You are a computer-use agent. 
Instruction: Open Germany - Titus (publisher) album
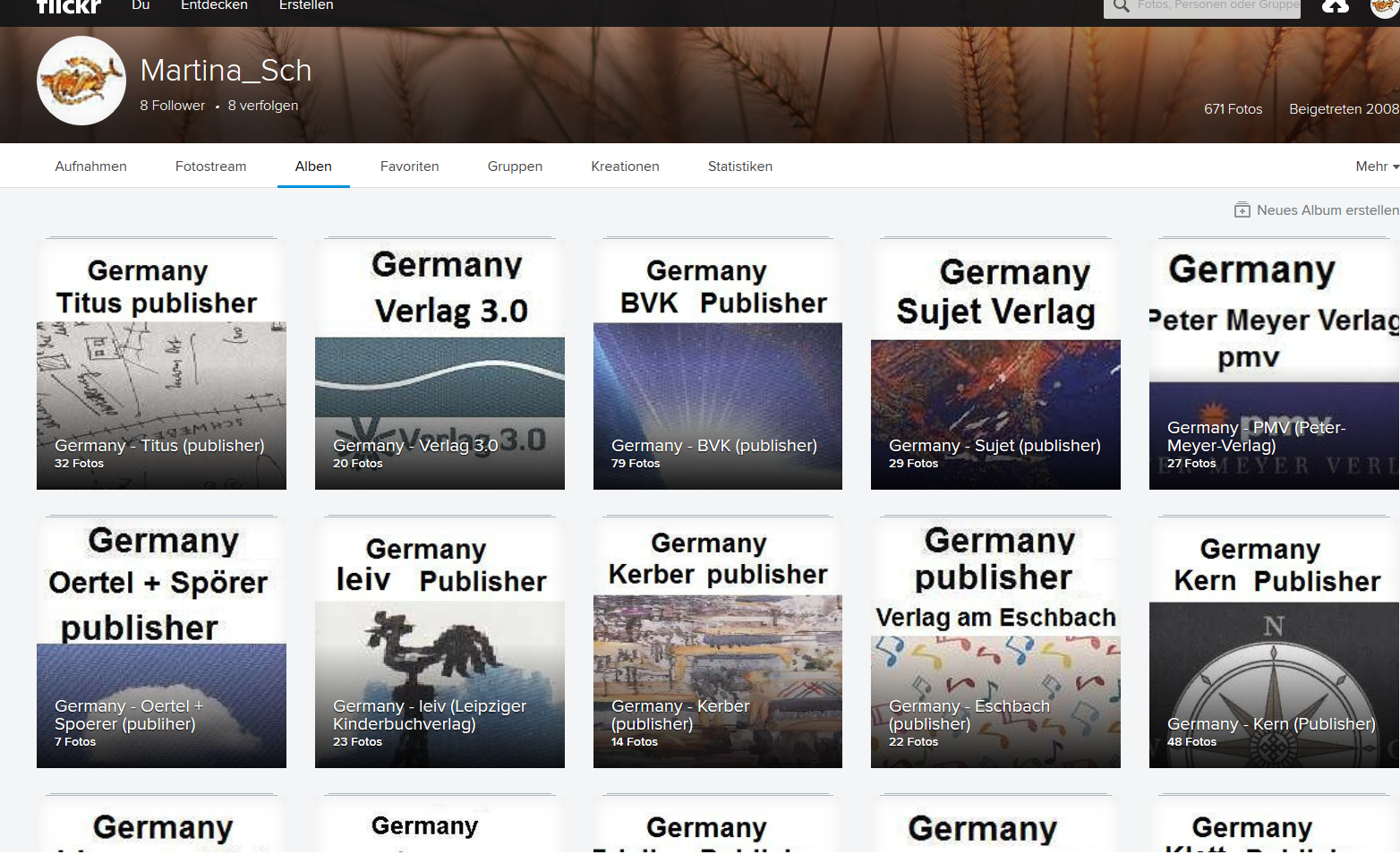[x=161, y=363]
